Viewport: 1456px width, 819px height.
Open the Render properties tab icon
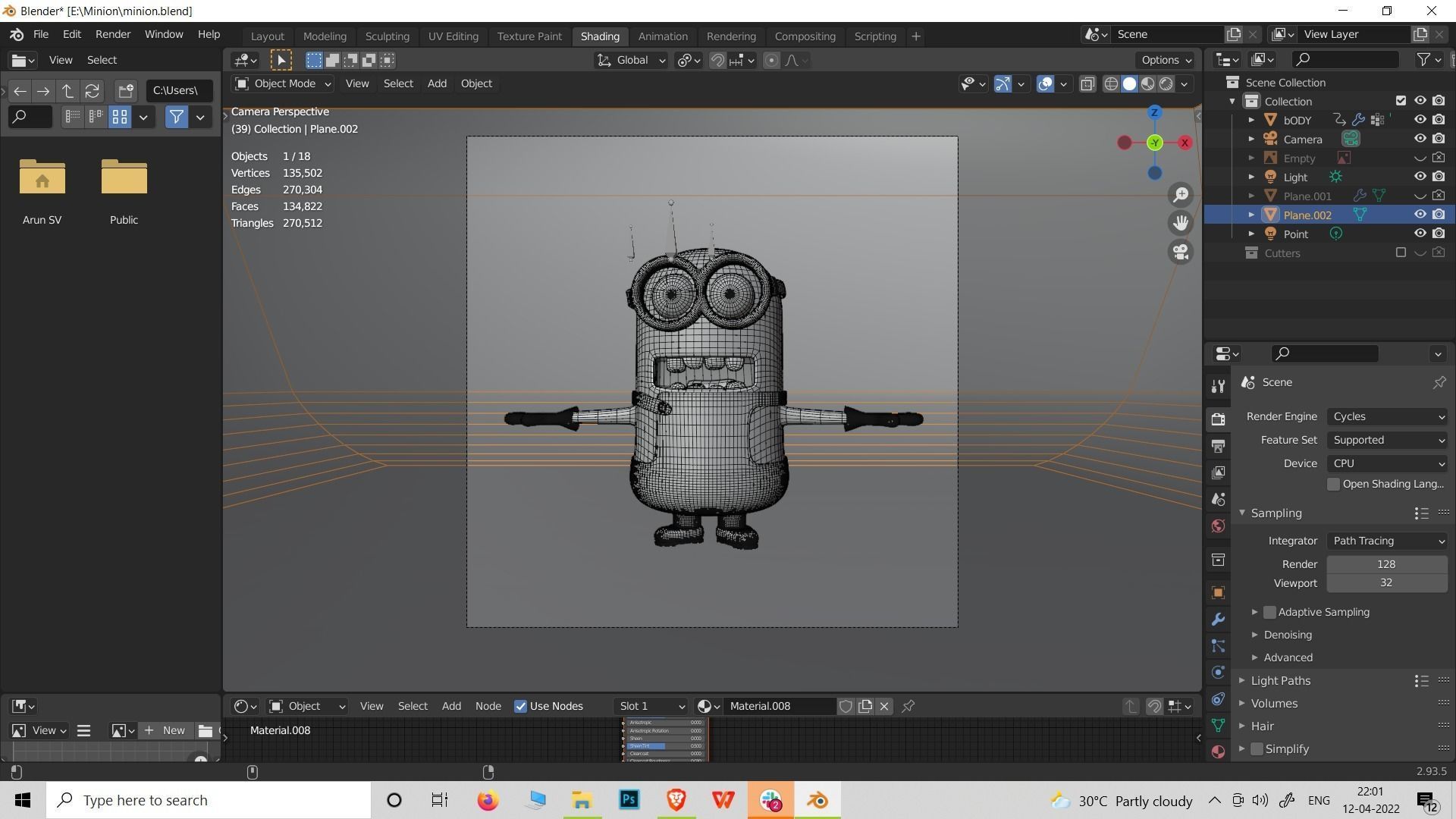[1218, 419]
